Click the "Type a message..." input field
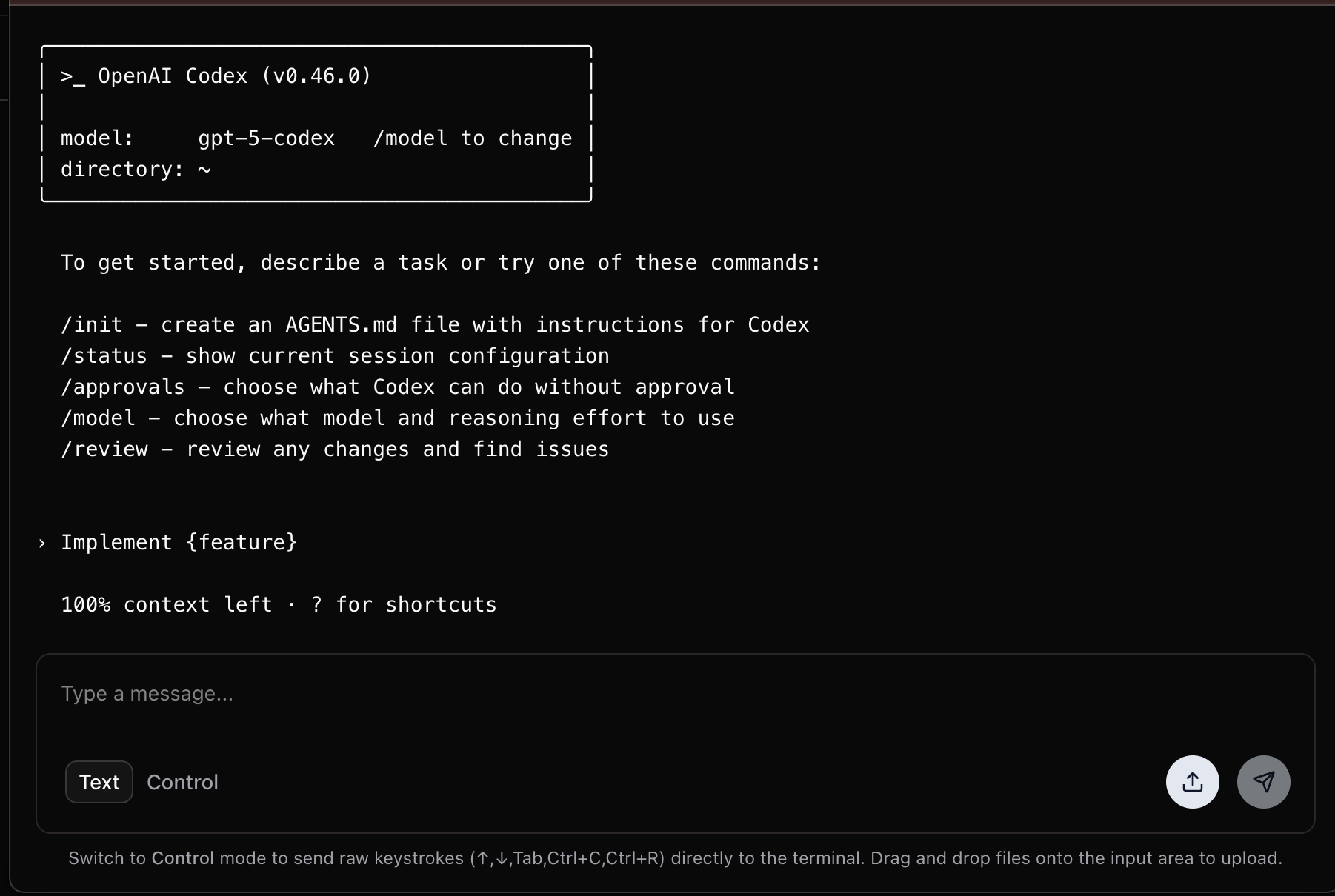 (296, 694)
